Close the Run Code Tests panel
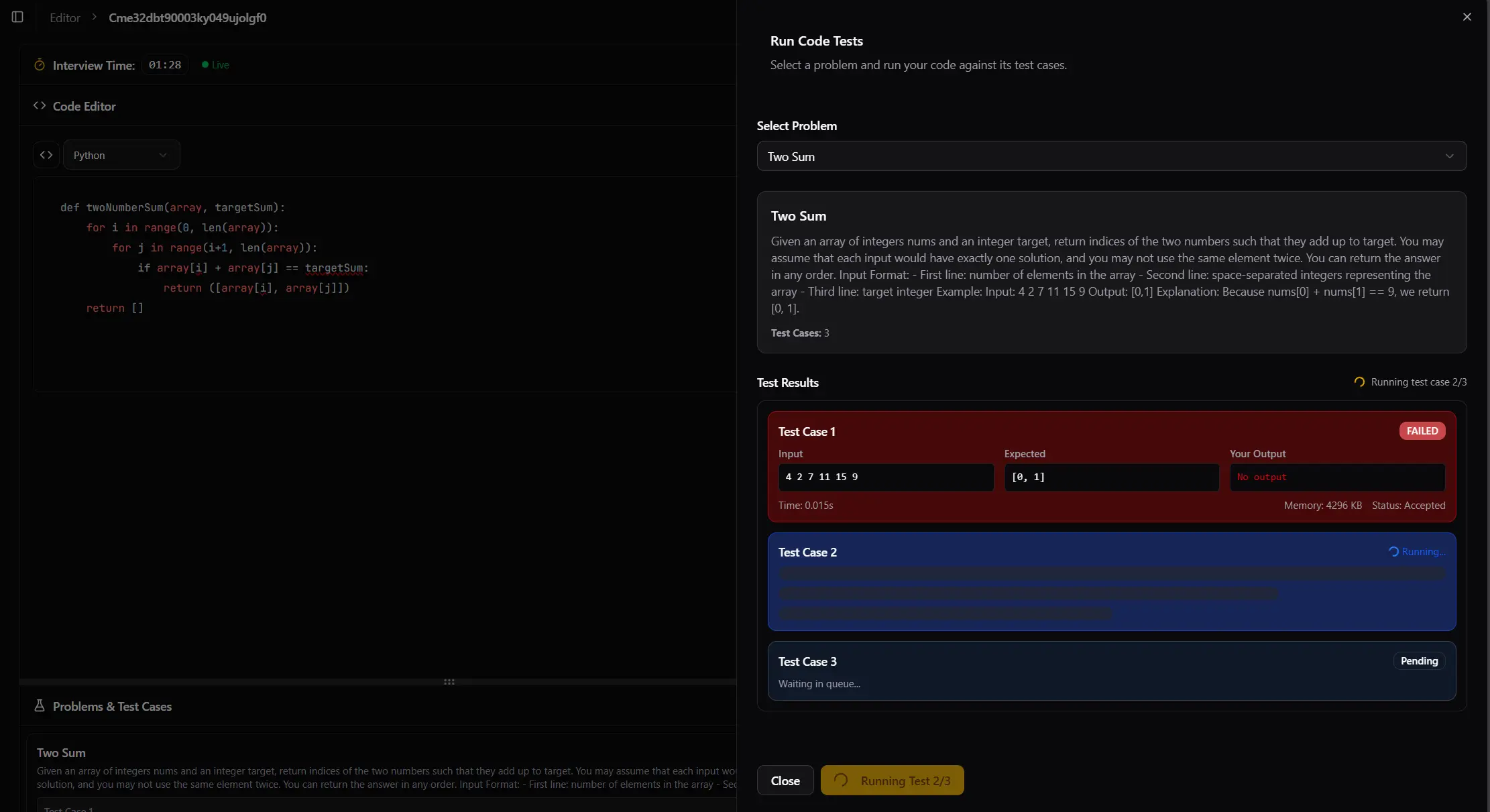1490x812 pixels. tap(1467, 17)
